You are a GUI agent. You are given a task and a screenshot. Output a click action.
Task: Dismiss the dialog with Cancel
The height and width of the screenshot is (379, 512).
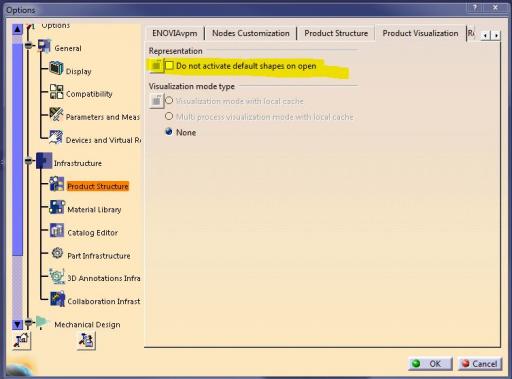(x=480, y=363)
